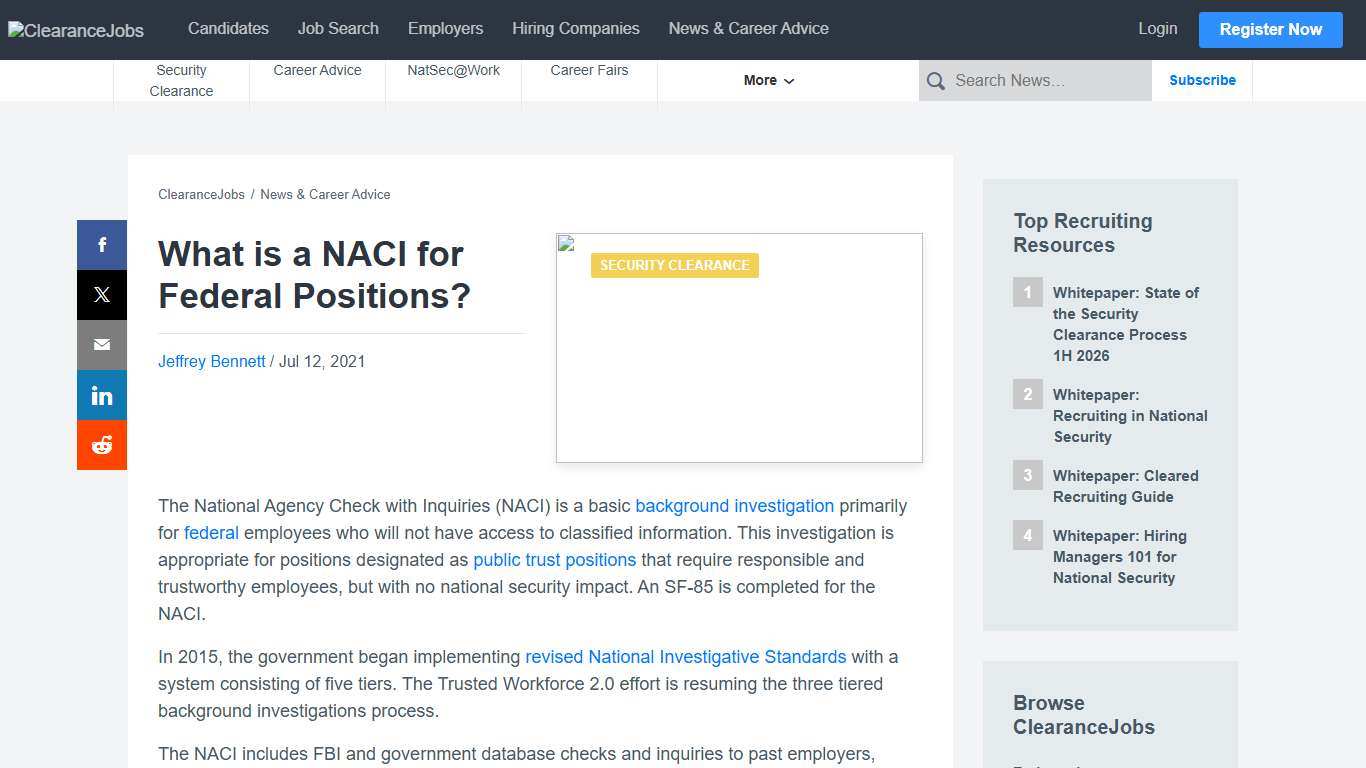Open the article's Security Clearance image
Screen dimensions: 1366x768
click(x=739, y=347)
